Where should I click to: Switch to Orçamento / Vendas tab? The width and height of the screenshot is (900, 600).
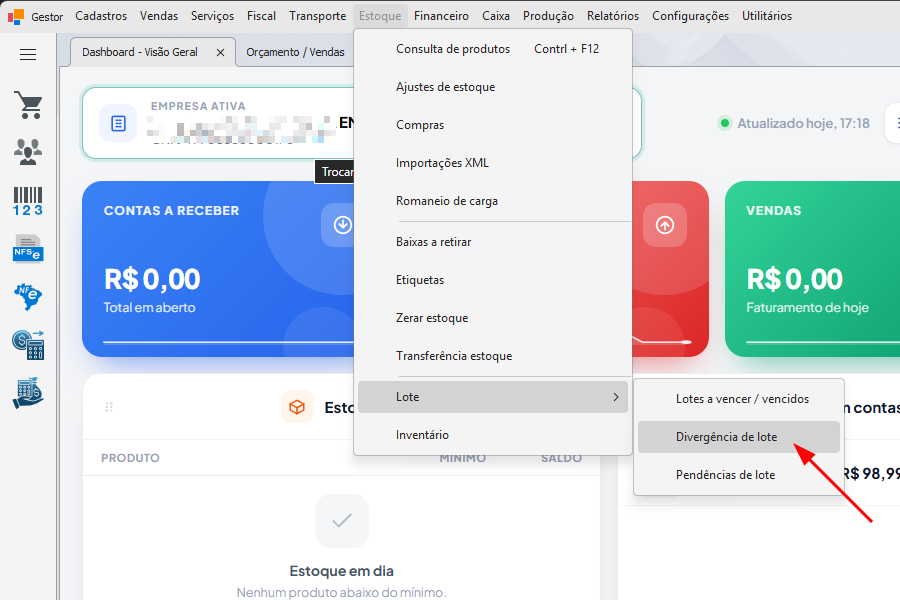point(295,52)
